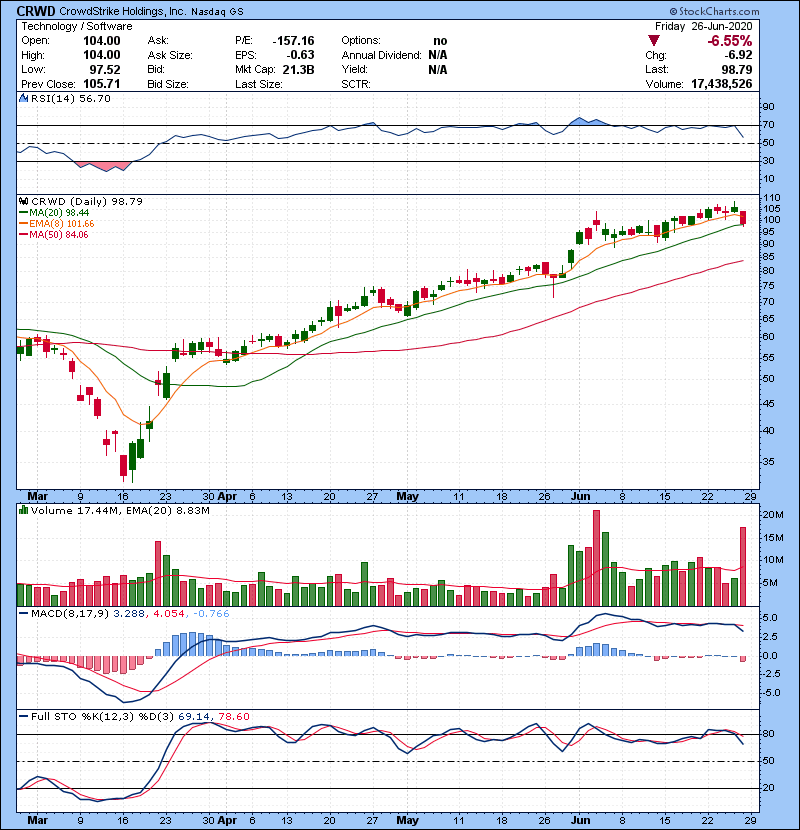Image resolution: width=800 pixels, height=830 pixels.
Task: Click the EPS value -0.63
Action: pos(301,55)
